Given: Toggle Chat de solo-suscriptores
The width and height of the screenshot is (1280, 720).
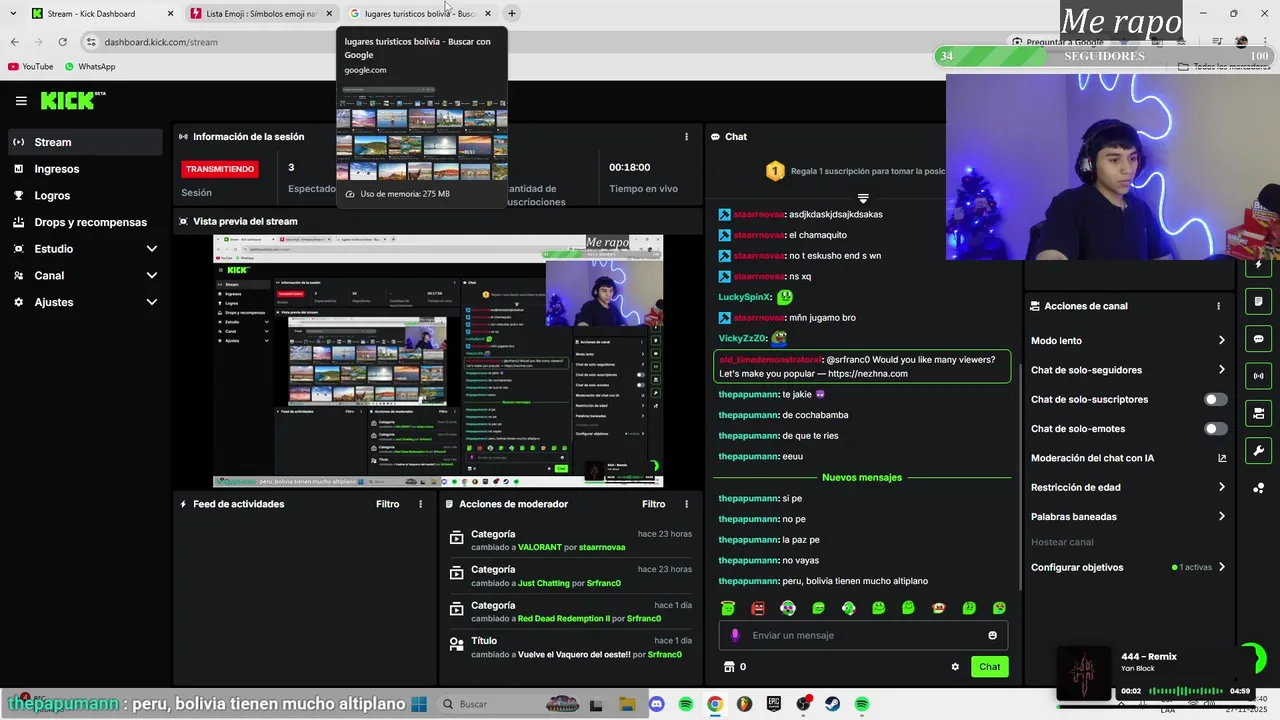Looking at the screenshot, I should pyautogui.click(x=1215, y=399).
